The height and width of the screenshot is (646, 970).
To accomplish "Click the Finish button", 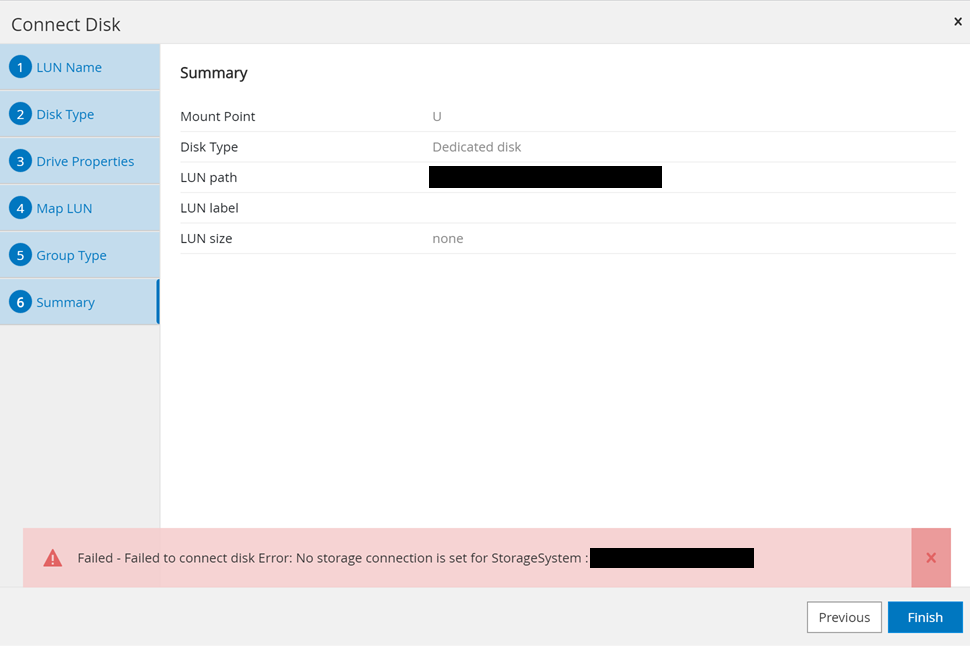I will [924, 617].
